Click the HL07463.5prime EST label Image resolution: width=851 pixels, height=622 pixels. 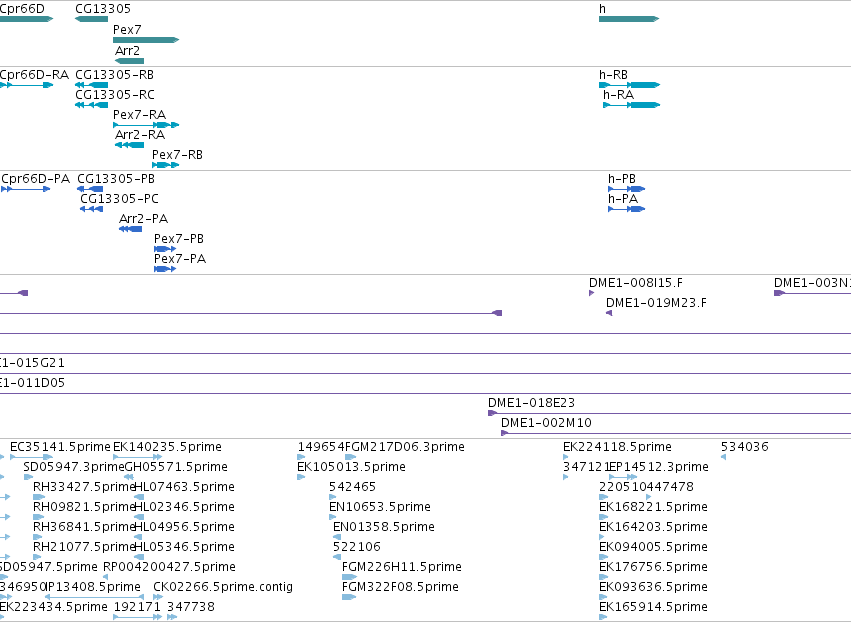pos(185,487)
